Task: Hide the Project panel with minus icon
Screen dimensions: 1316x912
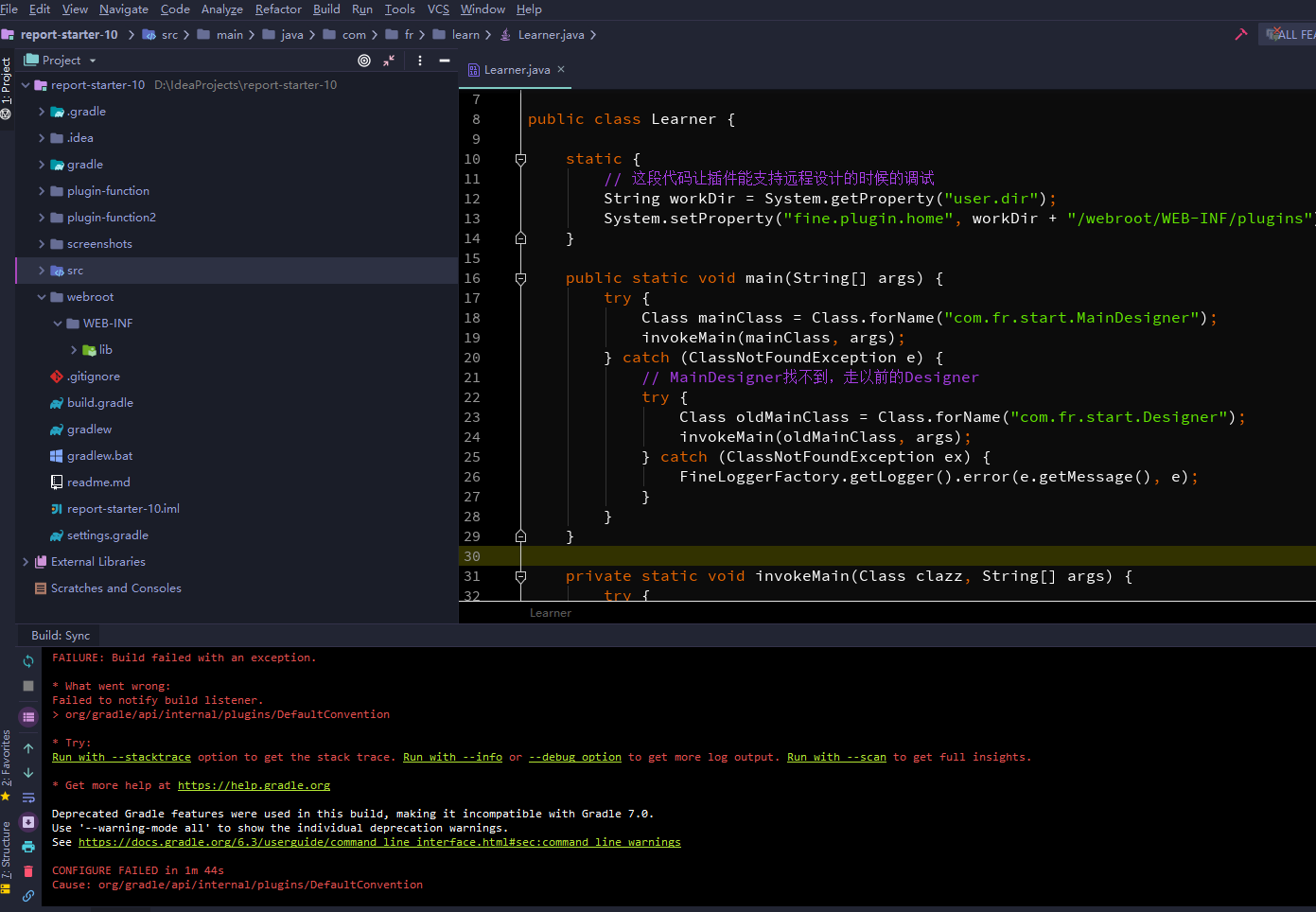Action: [x=445, y=61]
